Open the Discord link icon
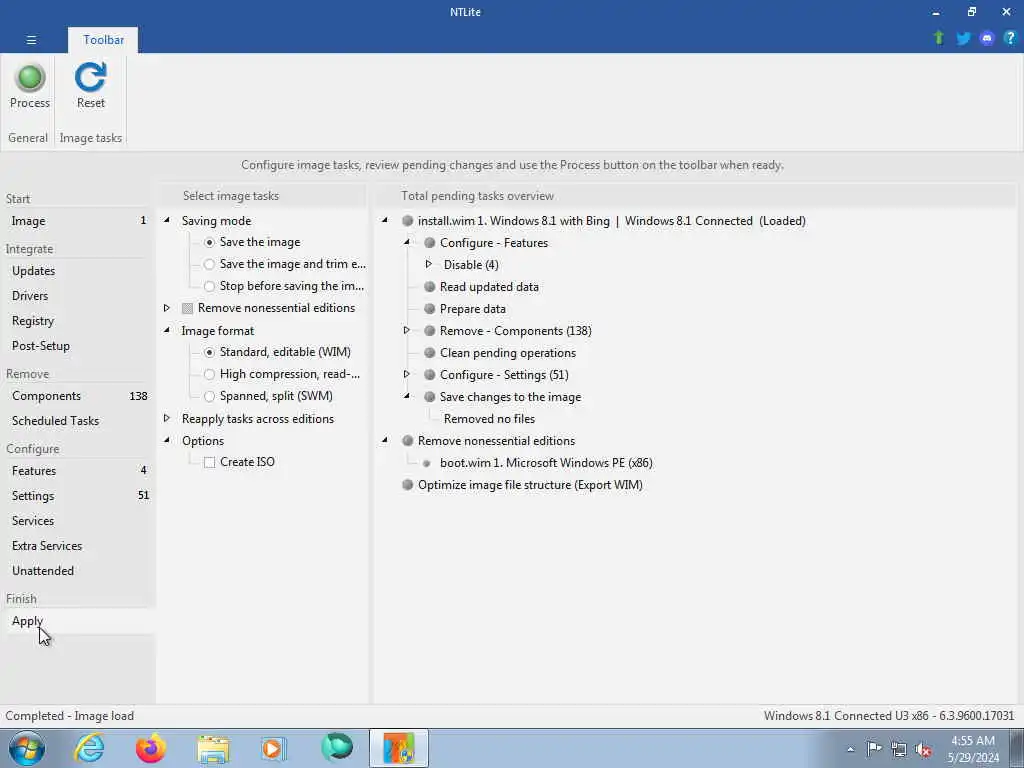The width and height of the screenshot is (1024, 768). point(986,38)
